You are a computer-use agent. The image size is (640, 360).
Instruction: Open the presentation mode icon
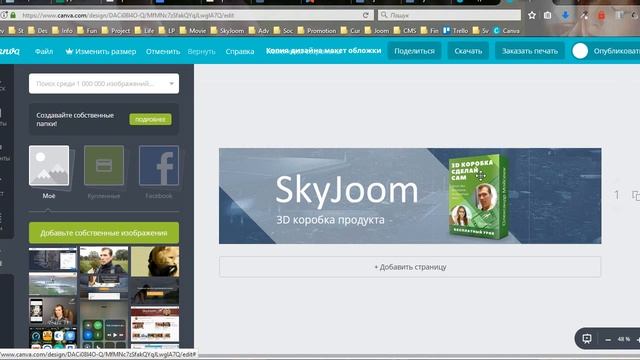coord(587,339)
